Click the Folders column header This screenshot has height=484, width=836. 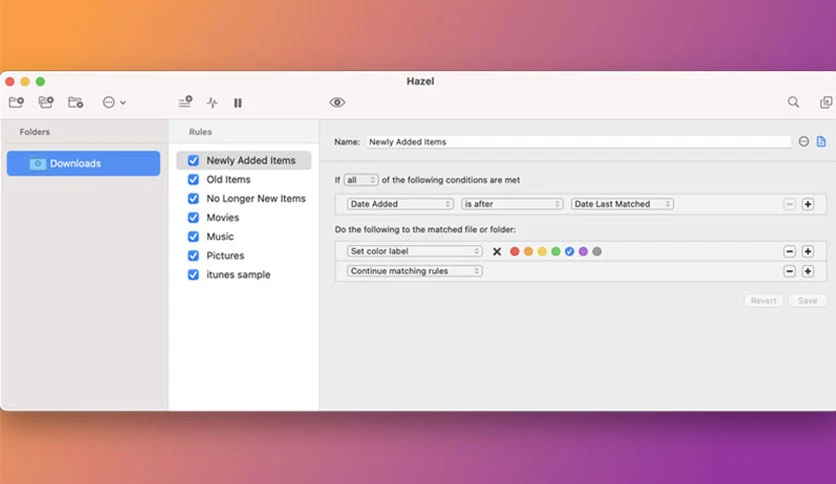(35, 132)
